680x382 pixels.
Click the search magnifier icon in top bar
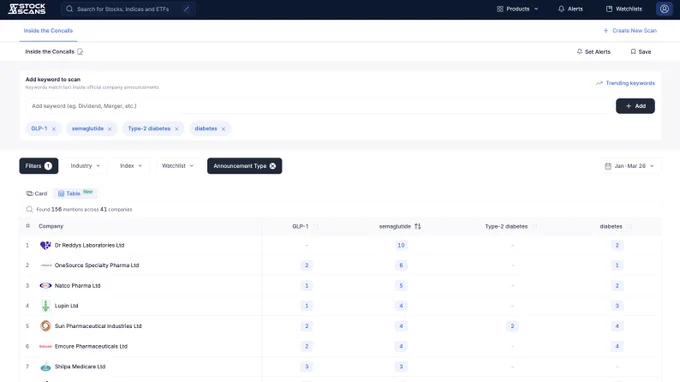tap(69, 9)
